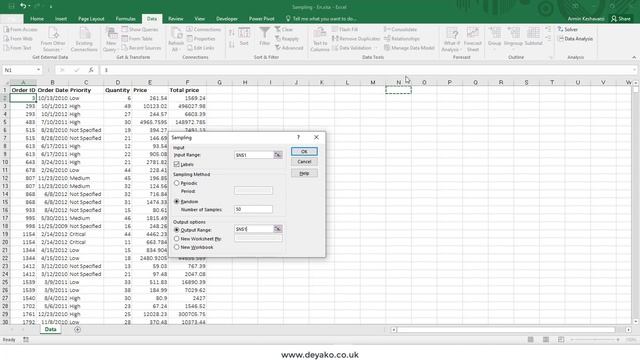Switch to the Home tab
This screenshot has width=640, height=360.
[37, 19]
